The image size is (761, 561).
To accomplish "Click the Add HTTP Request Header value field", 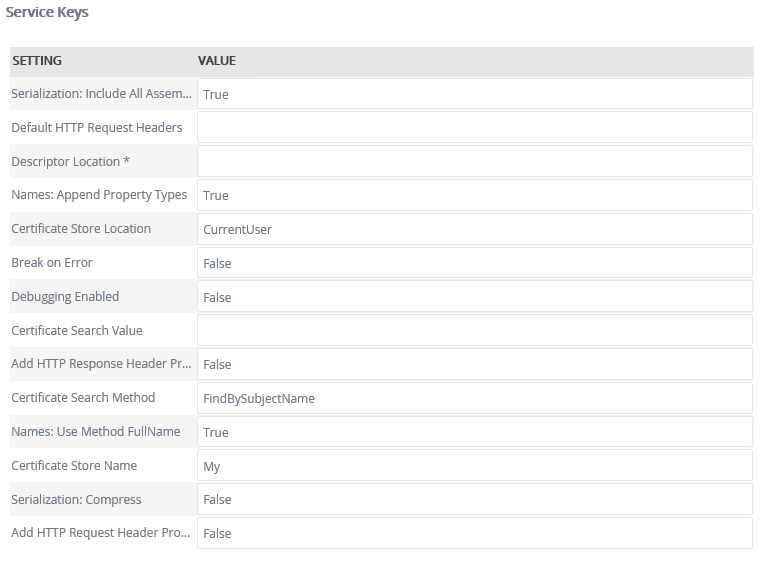I will [x=474, y=533].
